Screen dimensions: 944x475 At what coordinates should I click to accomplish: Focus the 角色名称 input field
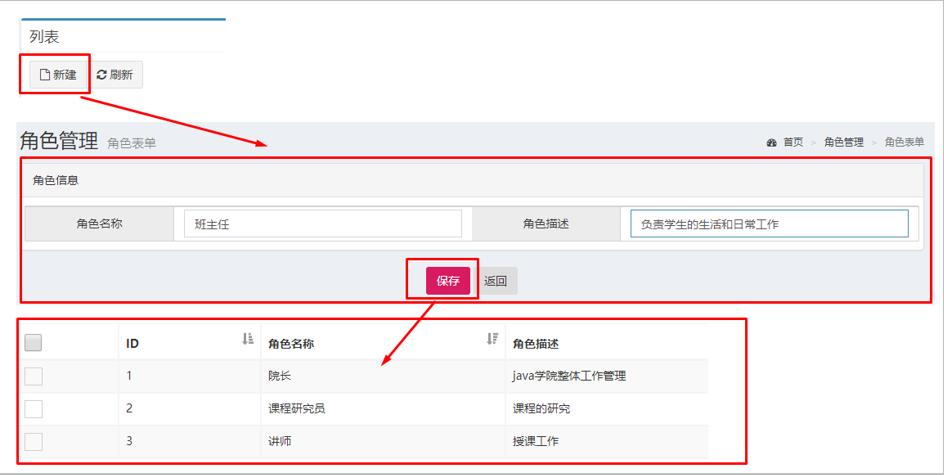tap(323, 224)
